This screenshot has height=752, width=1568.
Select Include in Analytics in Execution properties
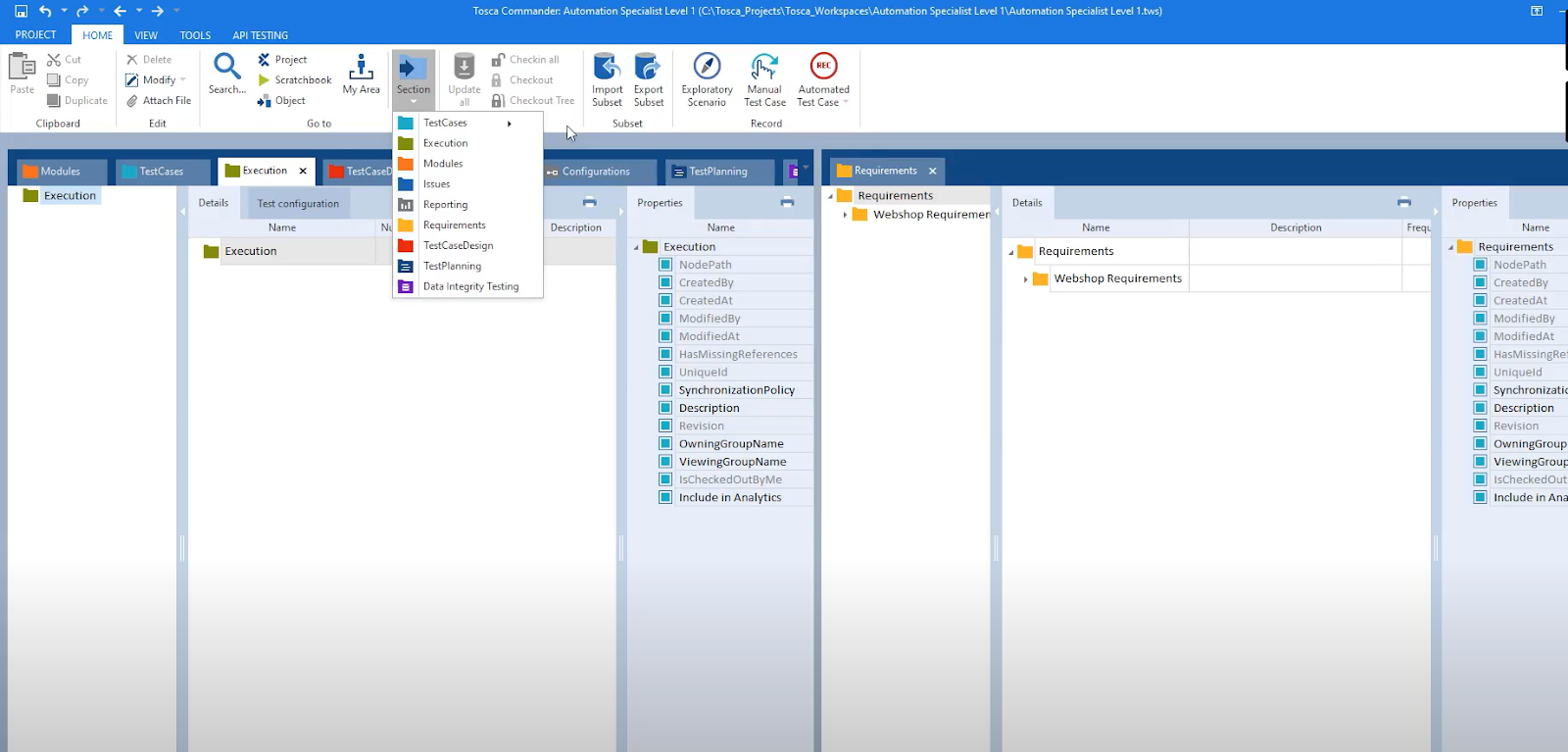728,498
